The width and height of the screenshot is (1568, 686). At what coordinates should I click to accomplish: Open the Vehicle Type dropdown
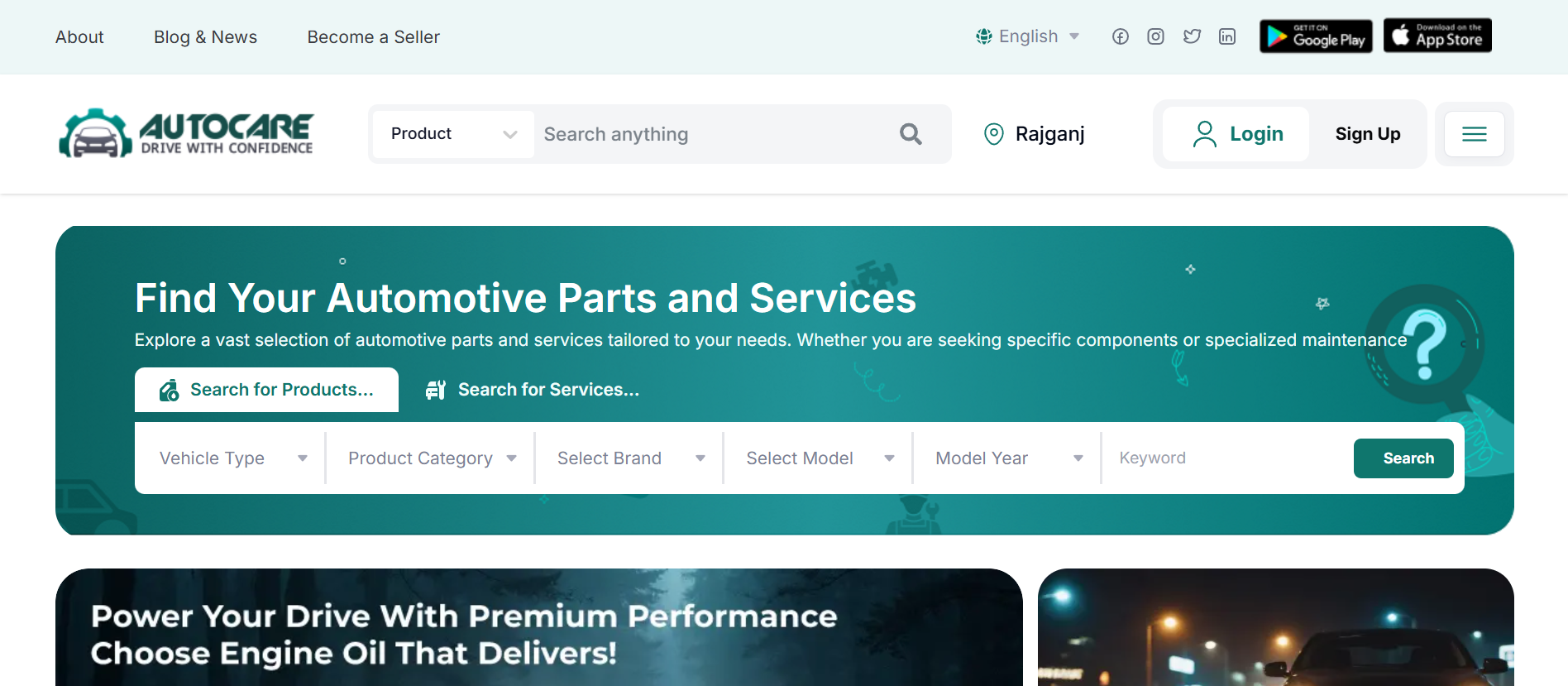tap(232, 458)
